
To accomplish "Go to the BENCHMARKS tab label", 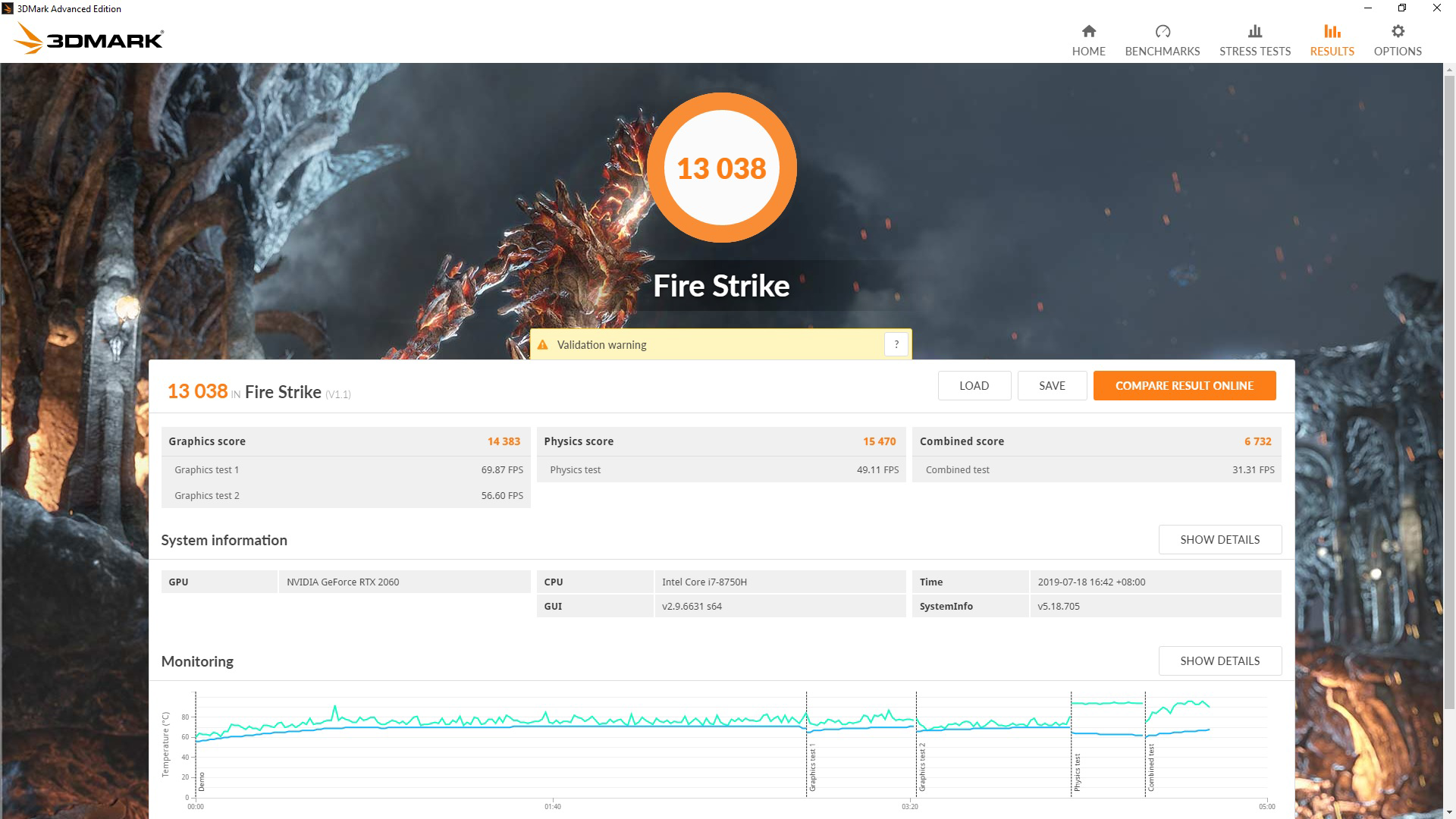I will coord(1162,52).
